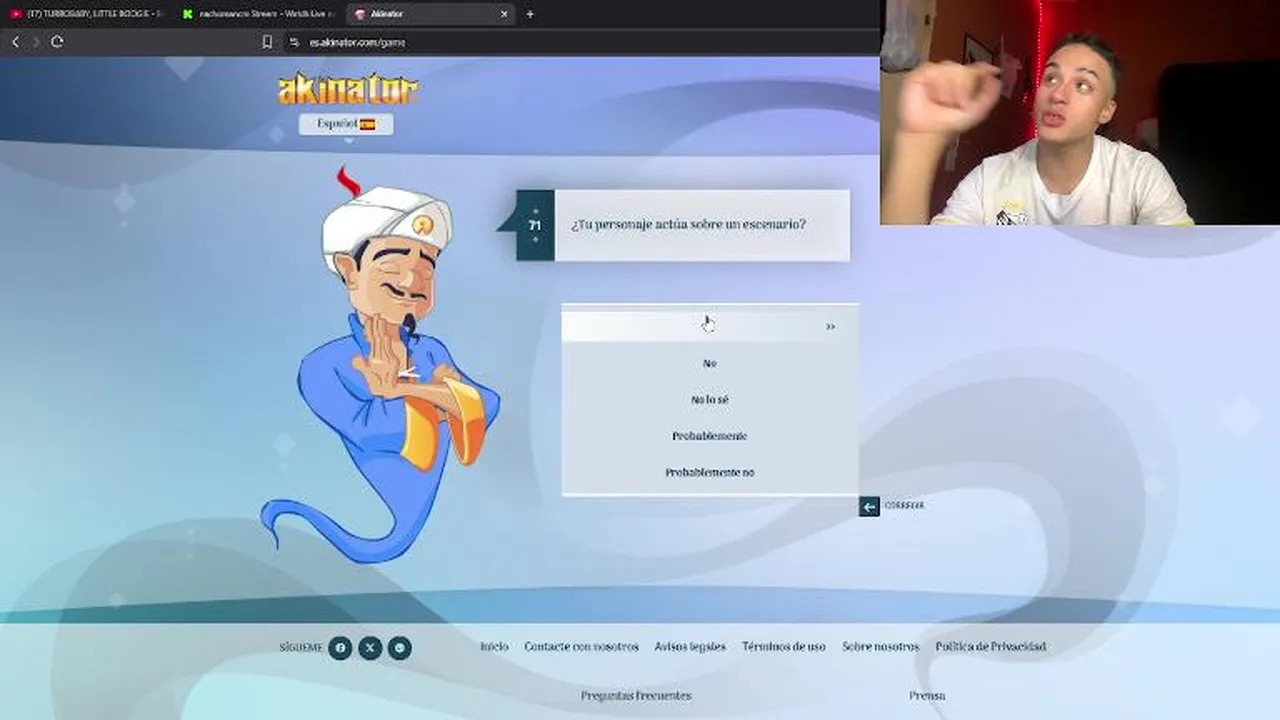Open Prensa footer link

(927, 696)
